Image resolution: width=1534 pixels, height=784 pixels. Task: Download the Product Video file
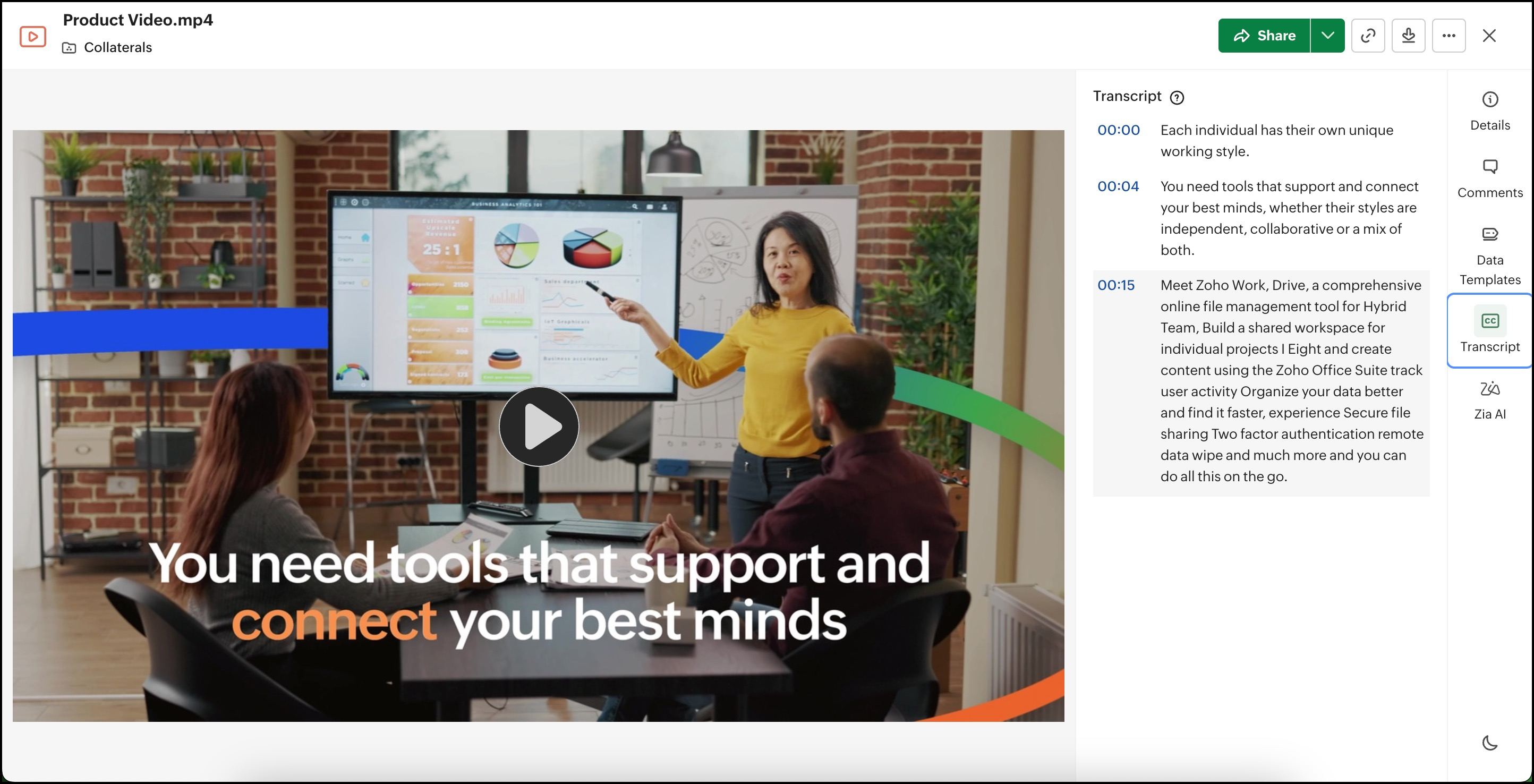(x=1408, y=36)
